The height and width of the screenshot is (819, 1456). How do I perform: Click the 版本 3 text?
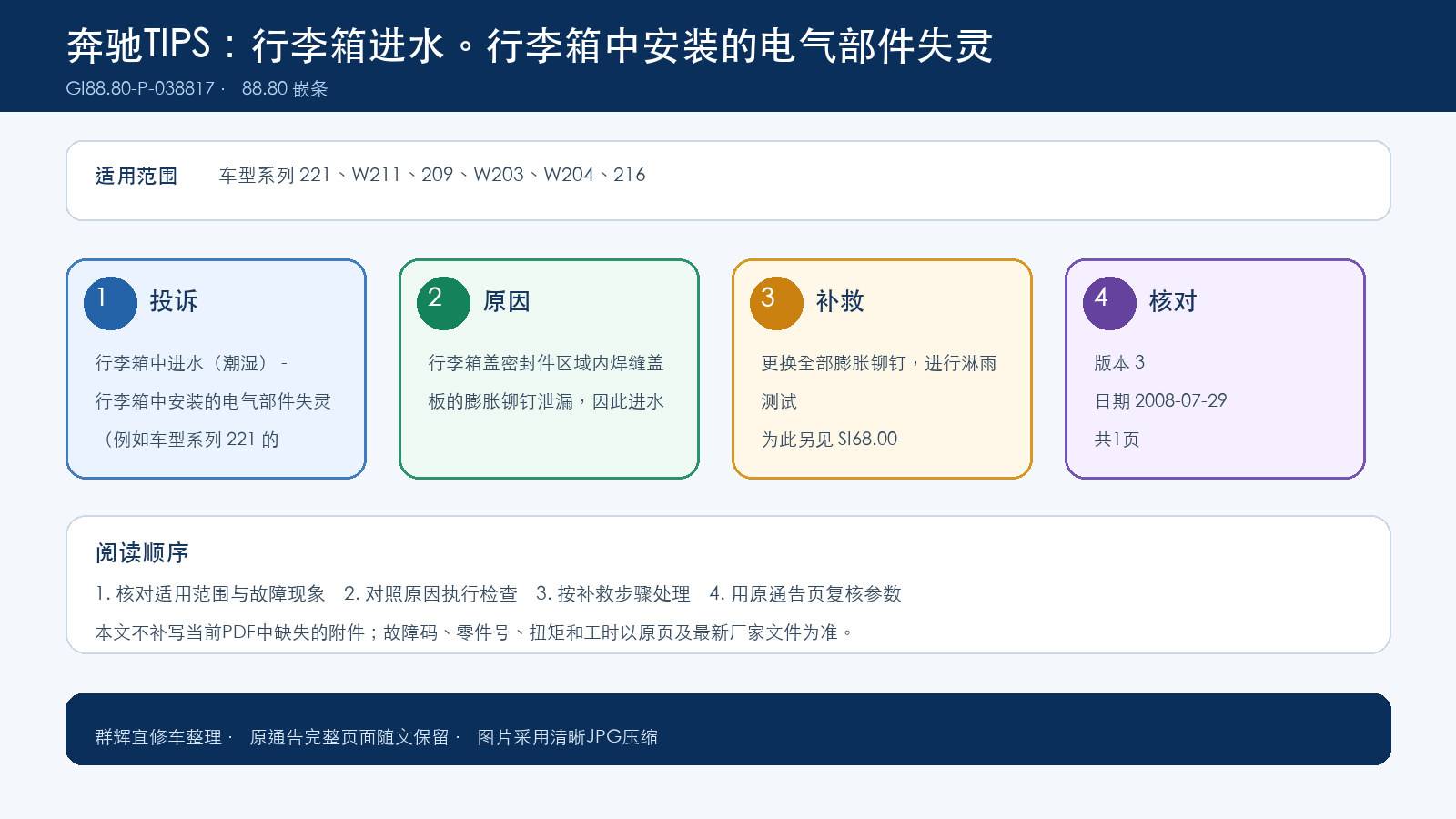(x=1119, y=363)
